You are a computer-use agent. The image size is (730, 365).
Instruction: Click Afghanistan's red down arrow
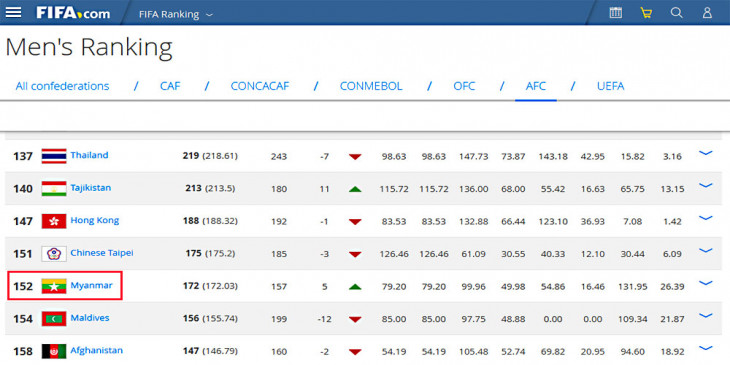point(355,352)
